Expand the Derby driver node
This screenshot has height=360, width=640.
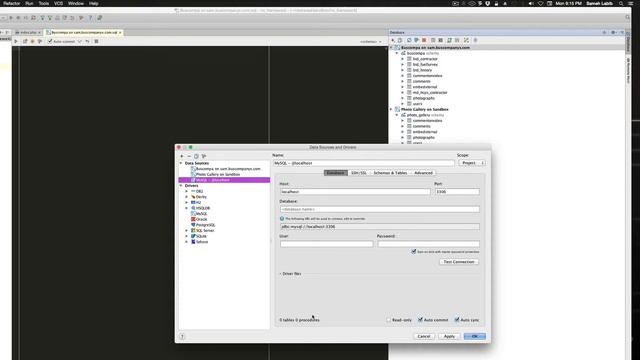(x=187, y=197)
